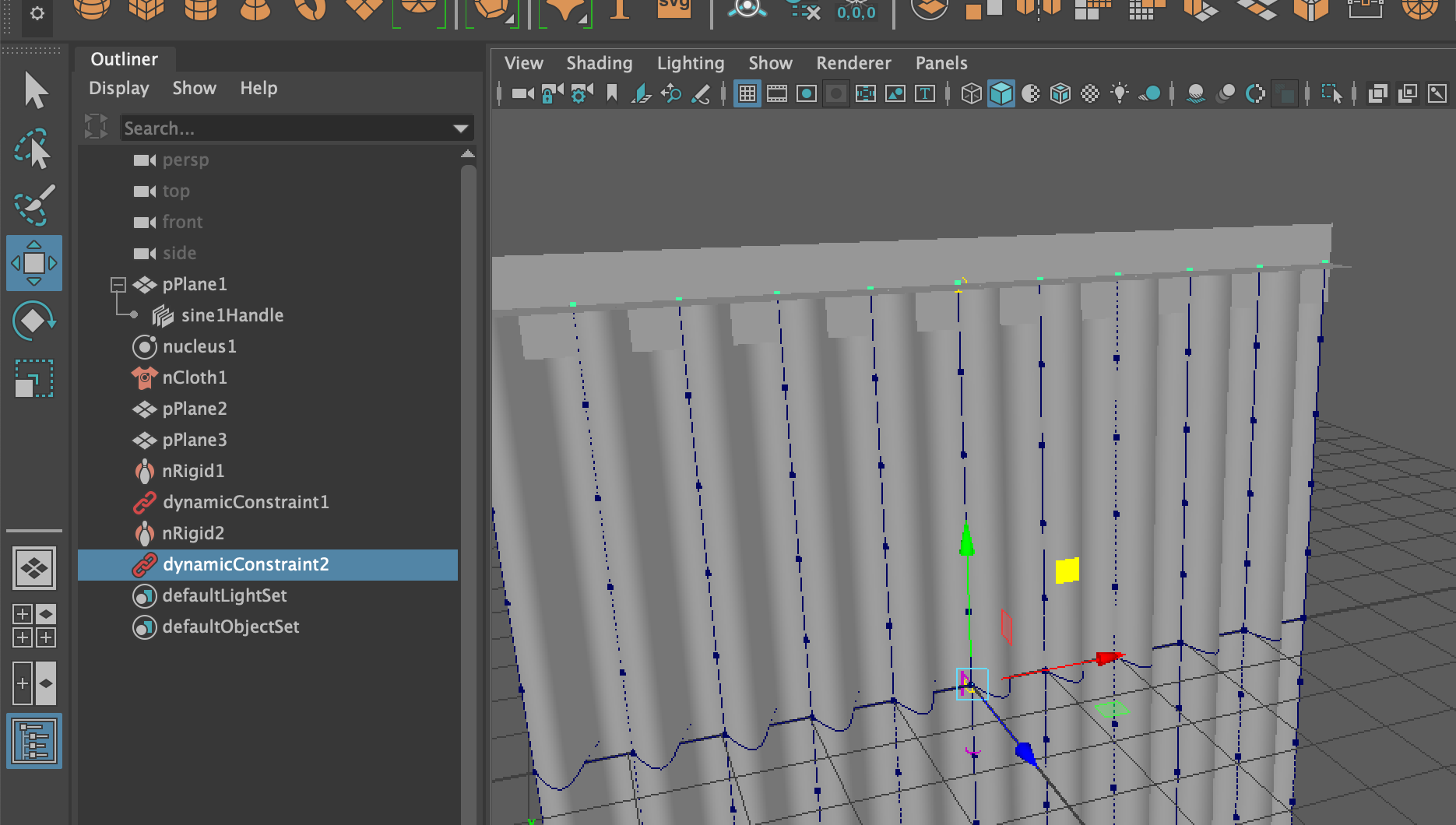Click the Outliner layout button in the toolbox
1456x825 pixels.
click(x=34, y=741)
